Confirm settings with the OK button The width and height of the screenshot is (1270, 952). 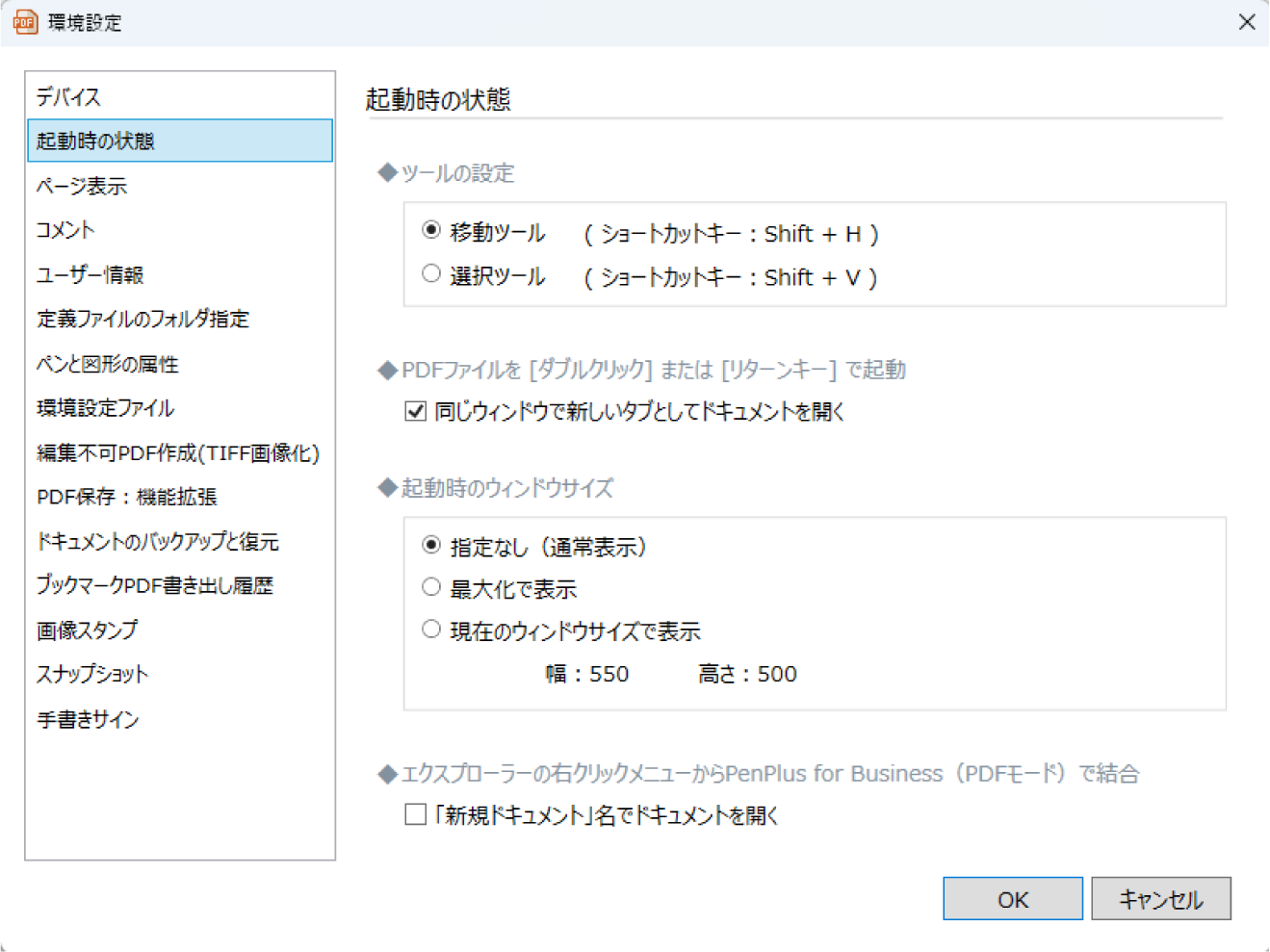(x=1013, y=898)
